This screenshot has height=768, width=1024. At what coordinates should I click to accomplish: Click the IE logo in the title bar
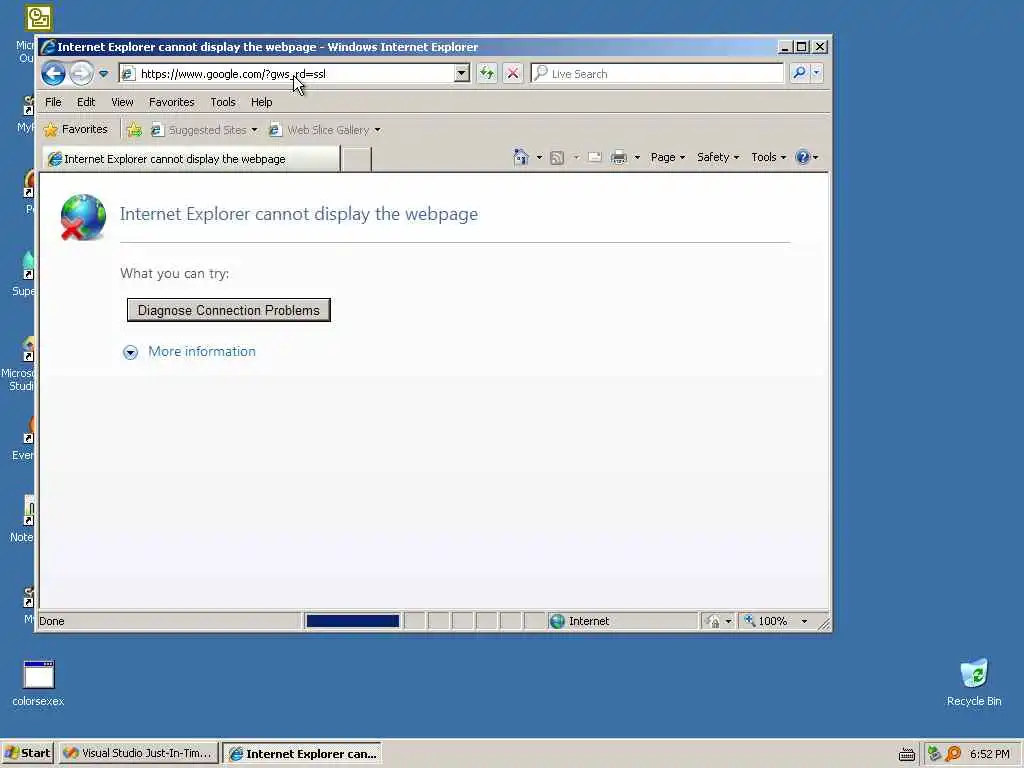(x=48, y=47)
